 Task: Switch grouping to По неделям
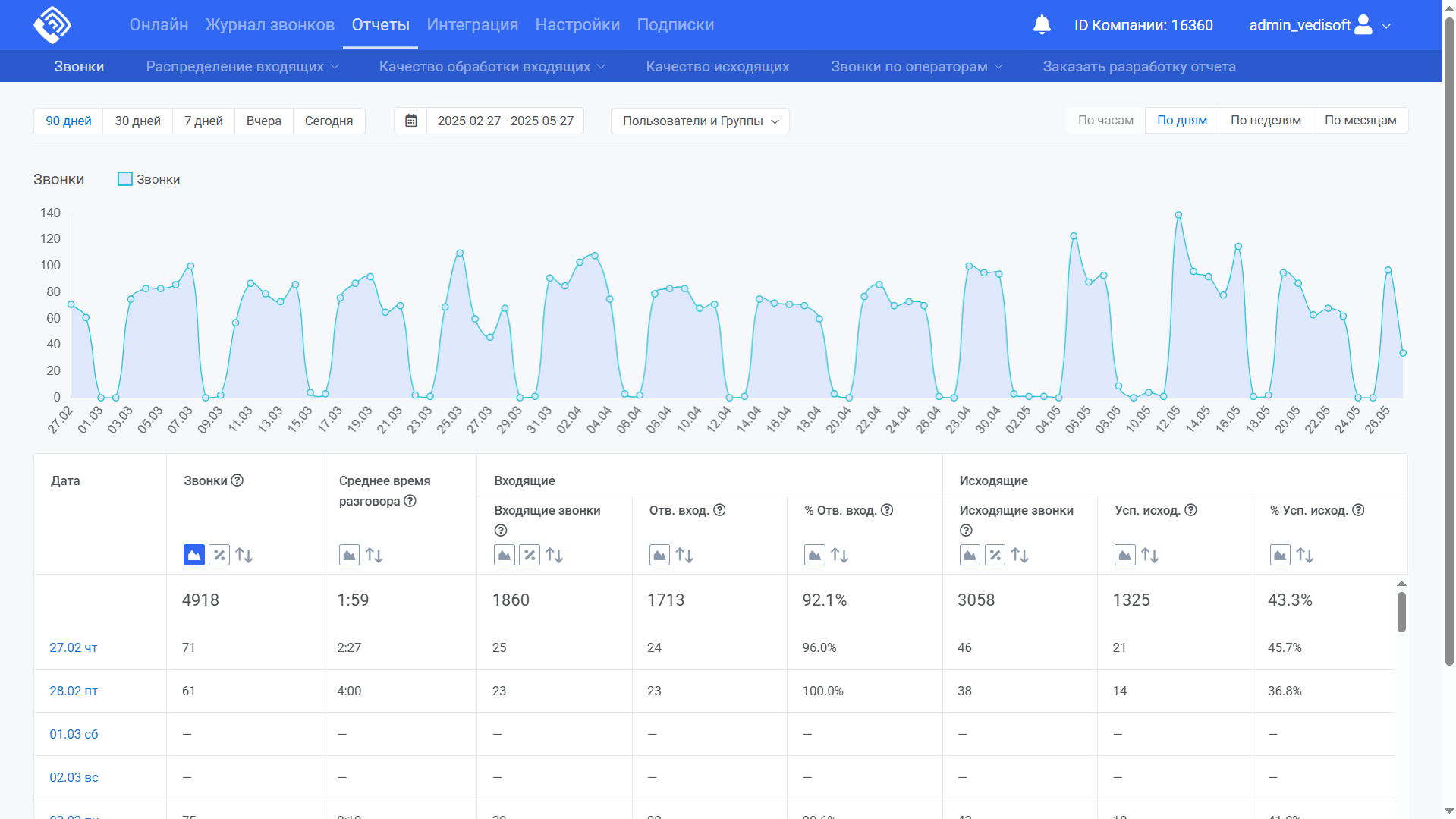click(x=1265, y=121)
